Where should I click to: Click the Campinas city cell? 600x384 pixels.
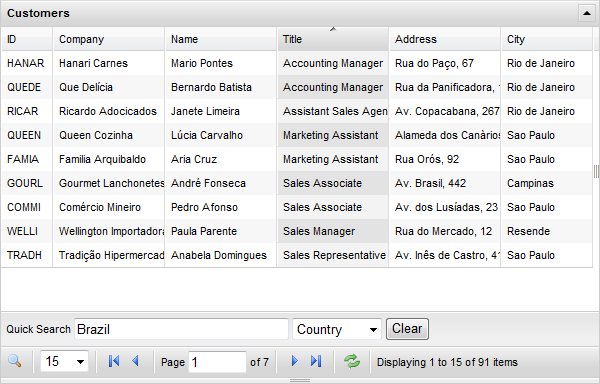[x=547, y=183]
